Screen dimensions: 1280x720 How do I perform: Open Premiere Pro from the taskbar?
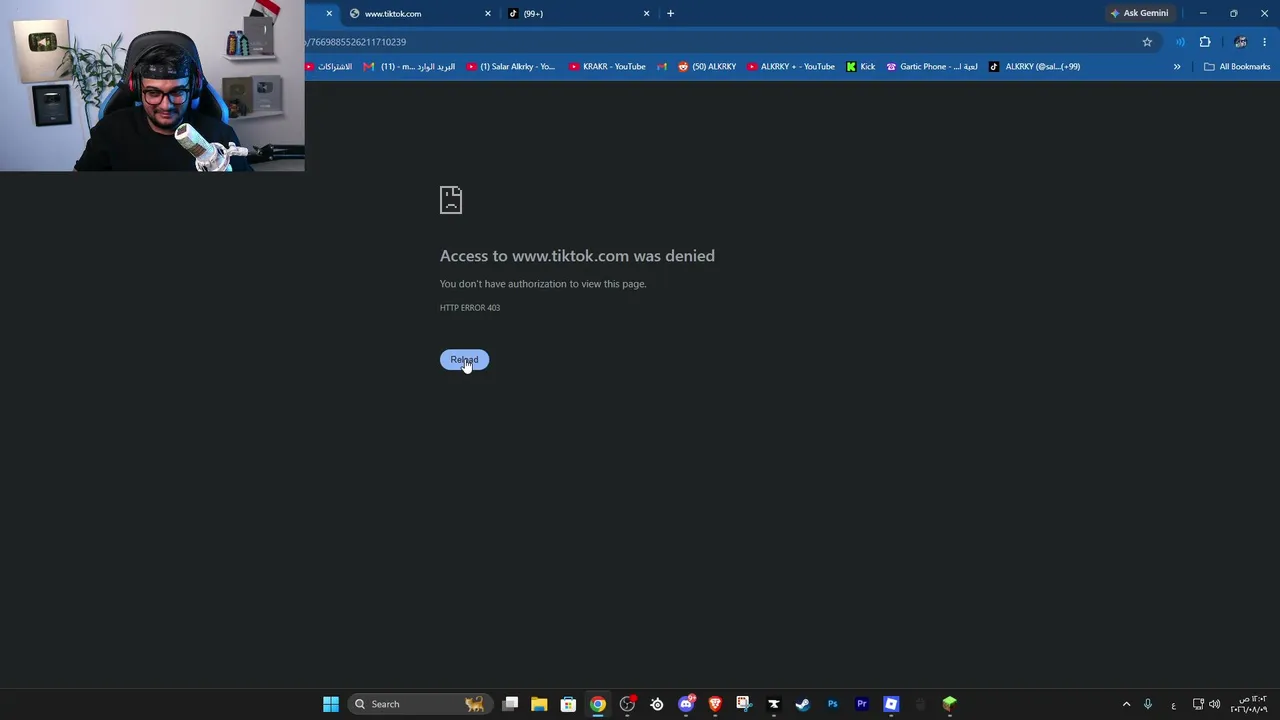(861, 704)
